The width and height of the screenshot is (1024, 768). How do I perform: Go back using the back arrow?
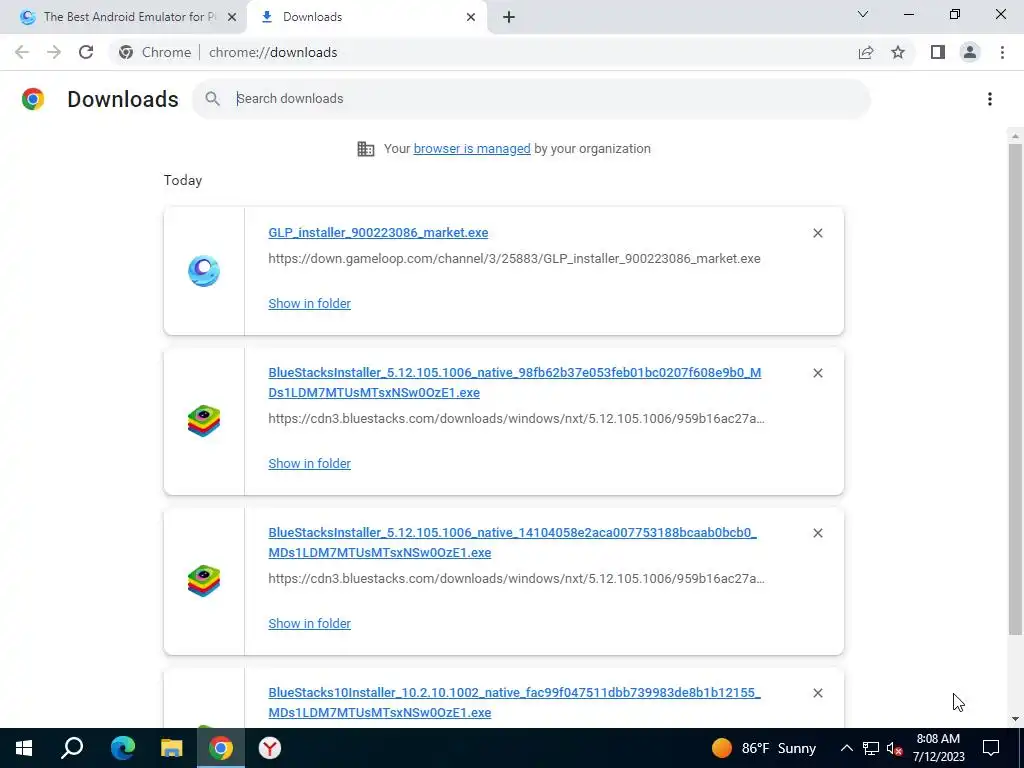coord(22,52)
